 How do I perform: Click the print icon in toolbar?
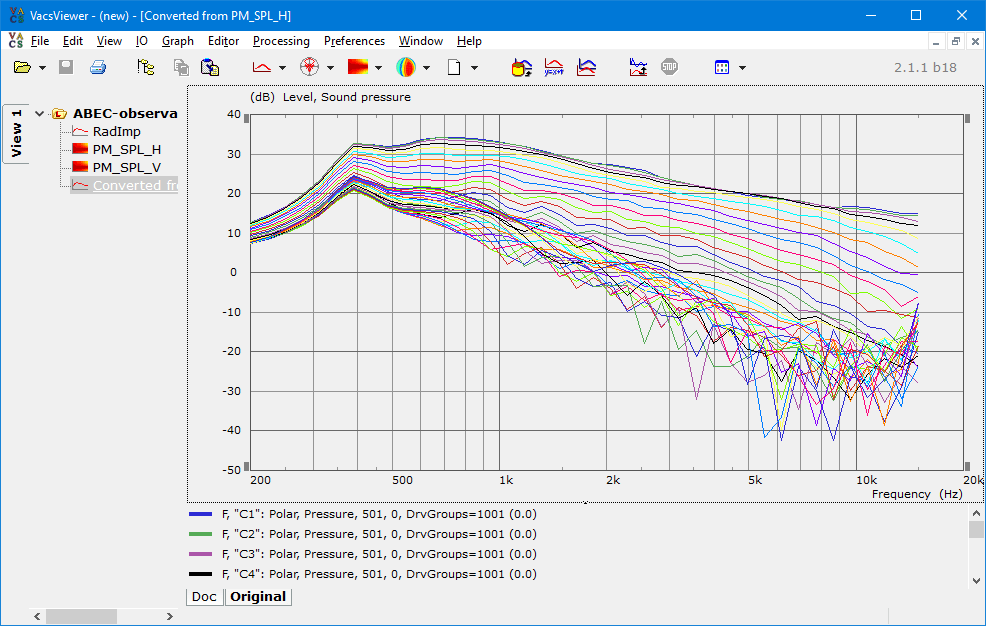click(98, 67)
